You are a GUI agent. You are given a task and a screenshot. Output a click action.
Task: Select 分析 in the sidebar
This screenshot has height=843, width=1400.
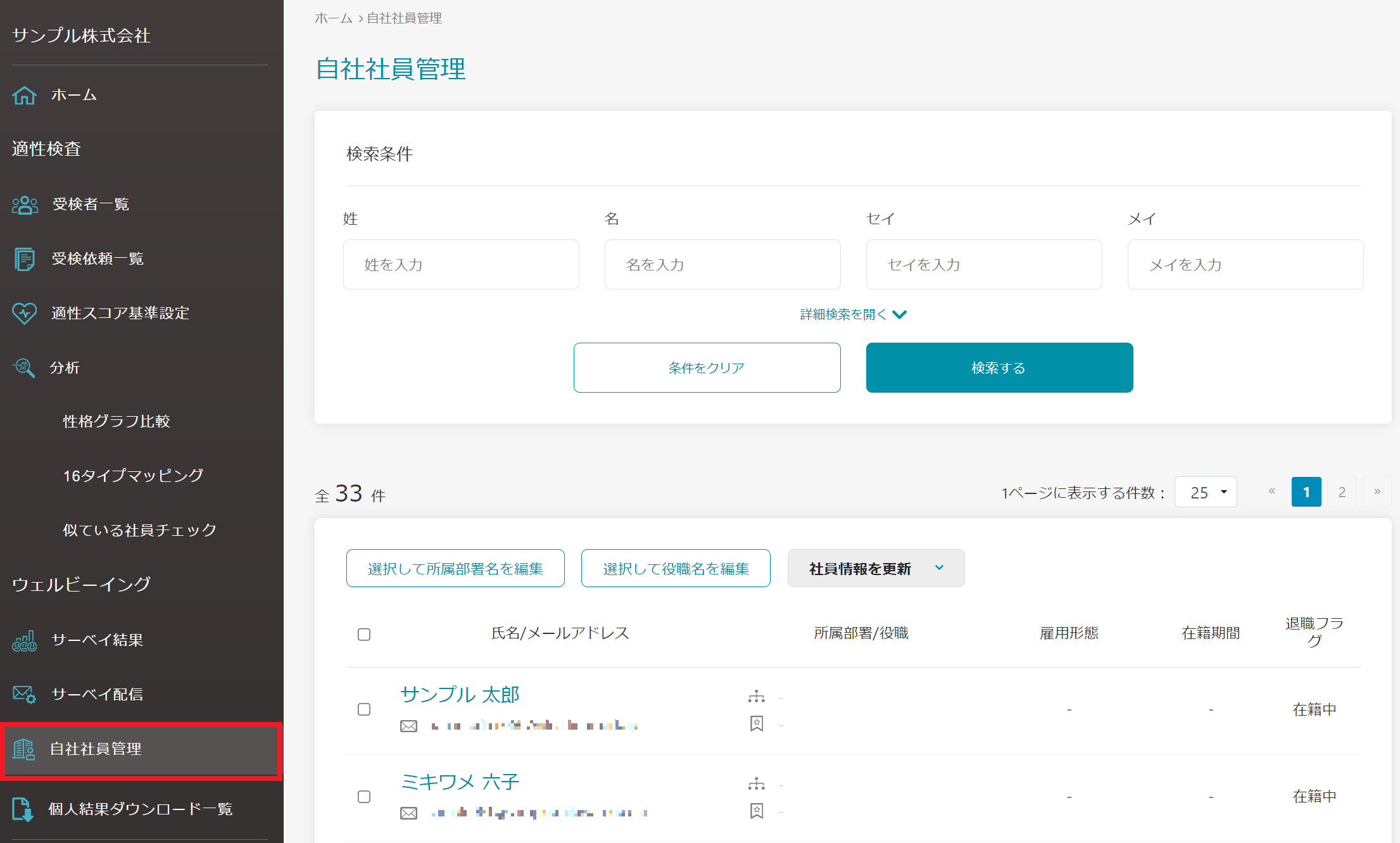pyautogui.click(x=65, y=368)
